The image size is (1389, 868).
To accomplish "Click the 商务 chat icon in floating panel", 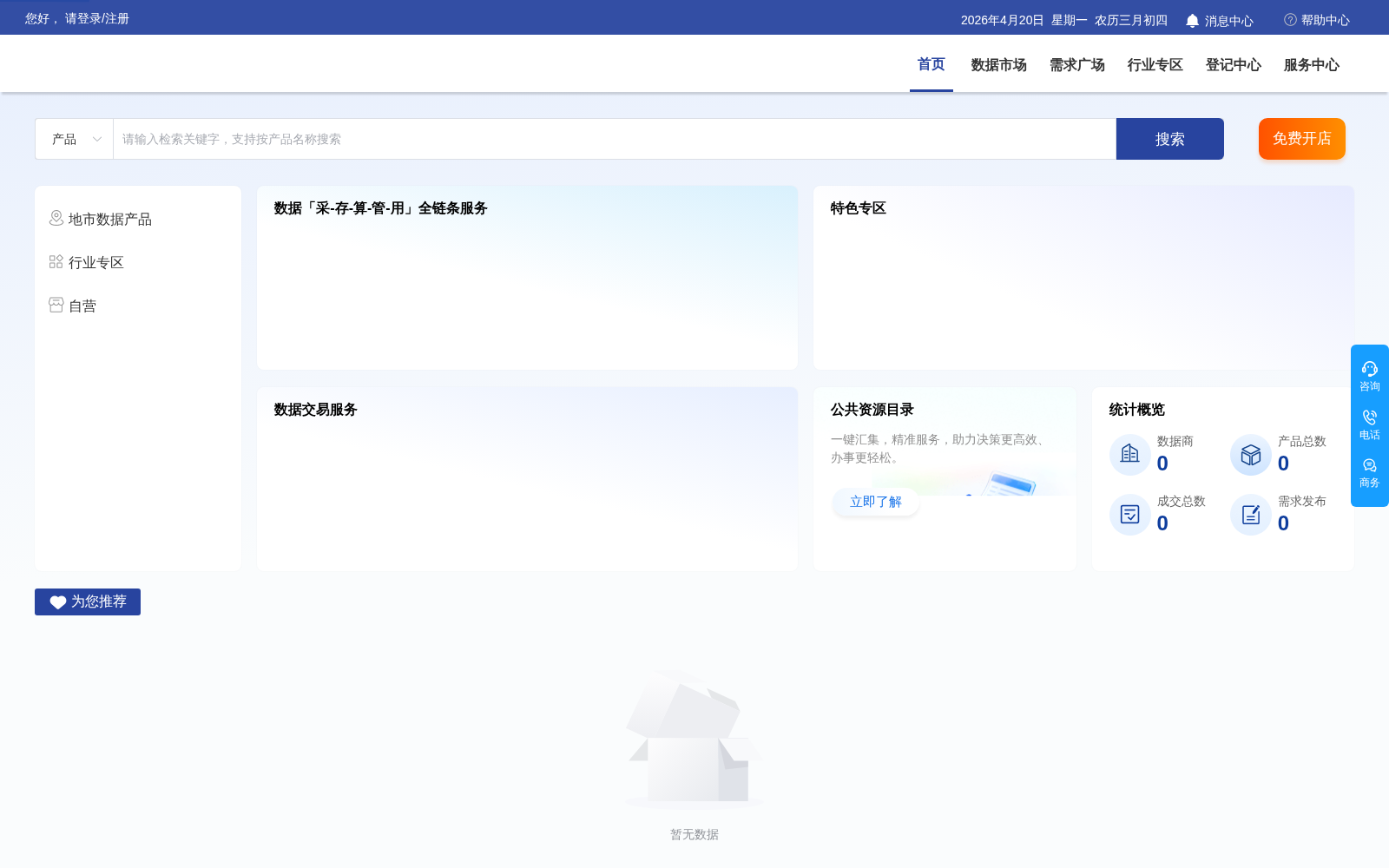I will (1370, 465).
